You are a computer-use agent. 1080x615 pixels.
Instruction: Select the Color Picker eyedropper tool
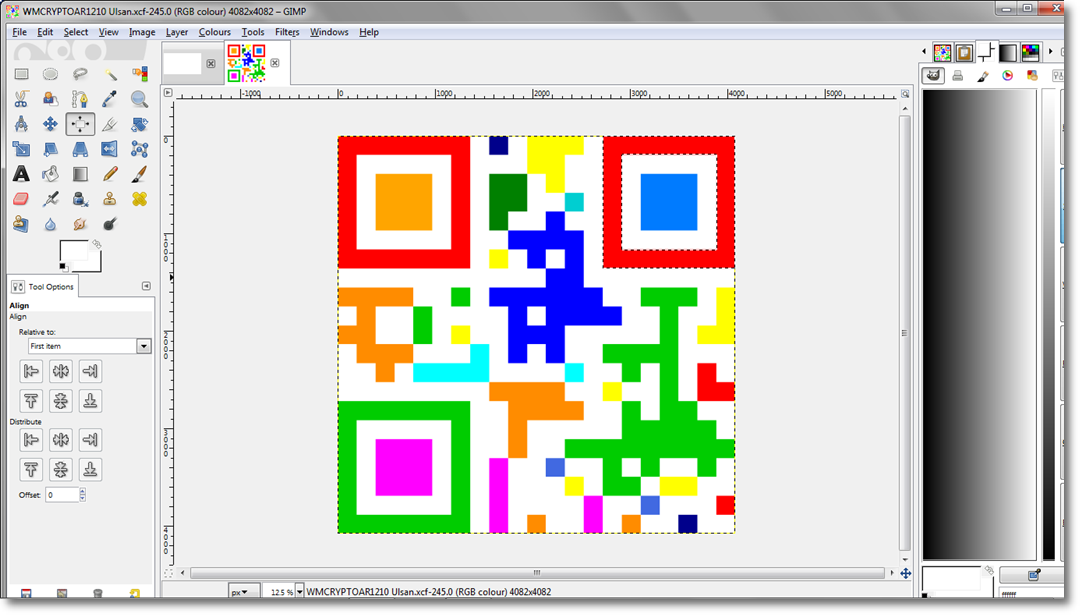(x=110, y=99)
